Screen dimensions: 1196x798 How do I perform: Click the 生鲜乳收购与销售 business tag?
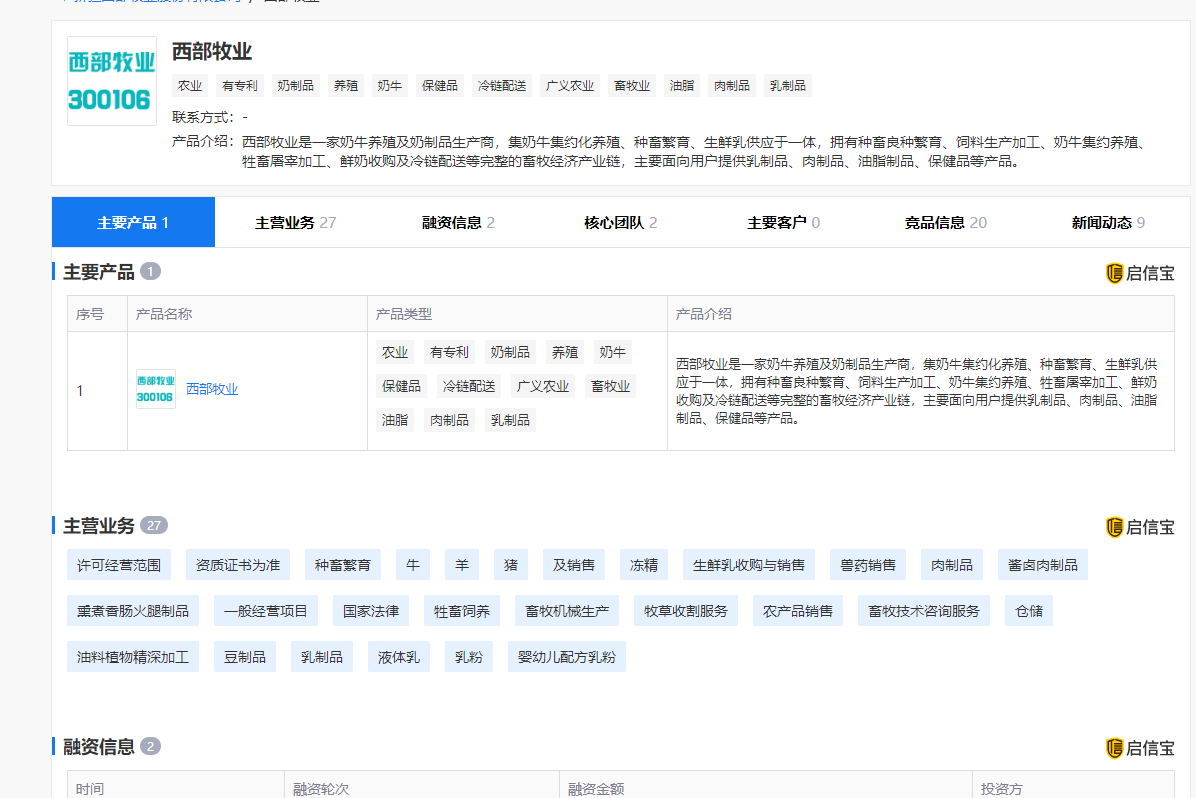(x=749, y=565)
